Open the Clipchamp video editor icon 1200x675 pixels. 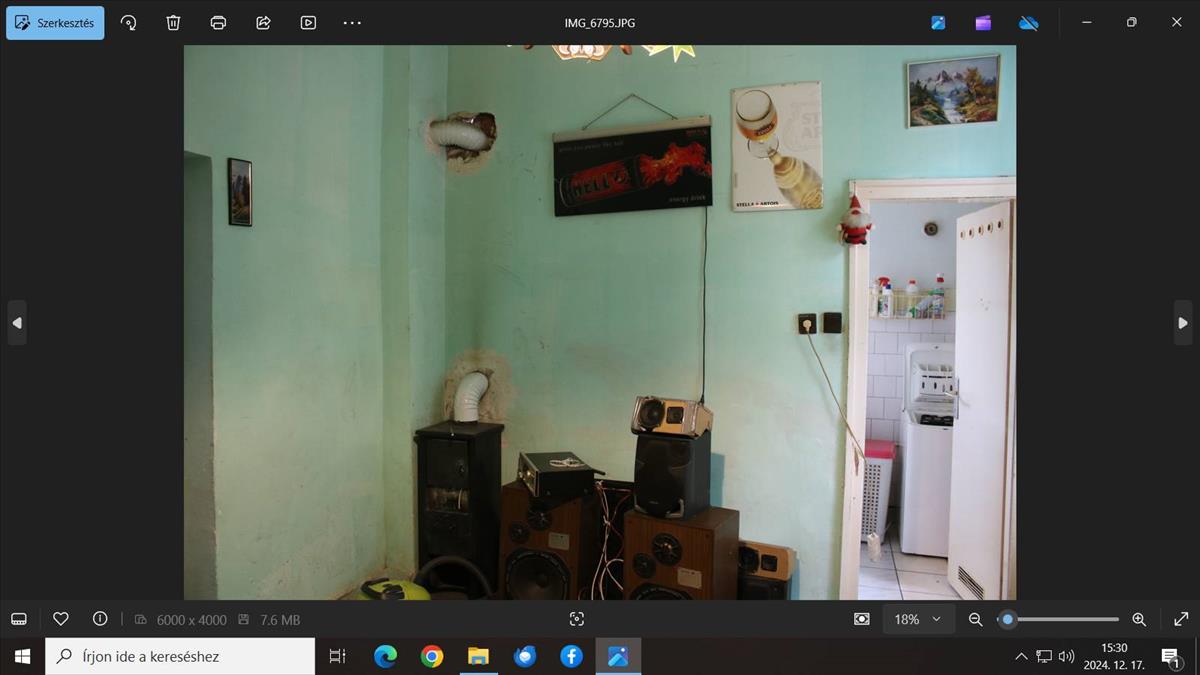pos(983,23)
